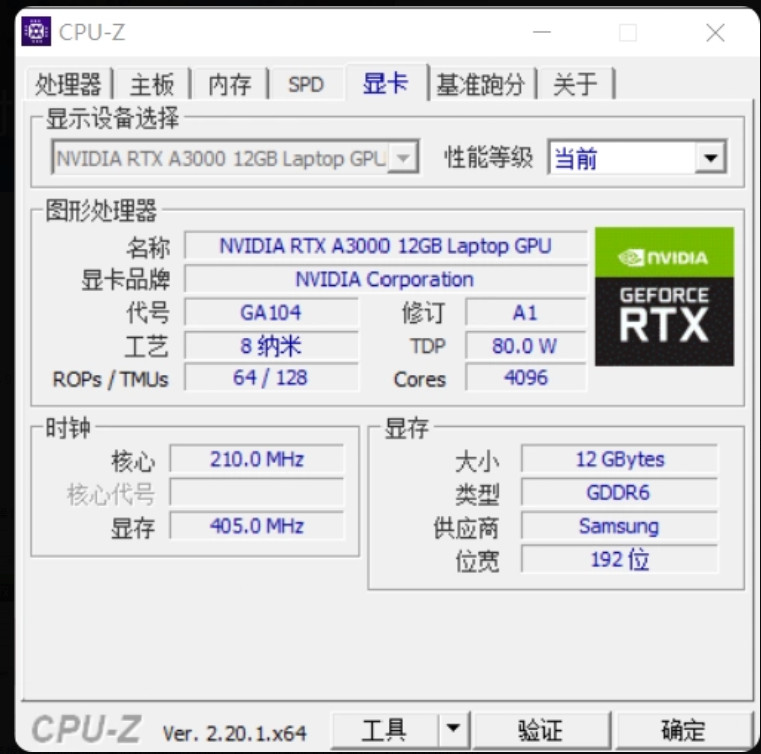Minimize the CPU-Z window
The height and width of the screenshot is (754, 761).
click(542, 33)
